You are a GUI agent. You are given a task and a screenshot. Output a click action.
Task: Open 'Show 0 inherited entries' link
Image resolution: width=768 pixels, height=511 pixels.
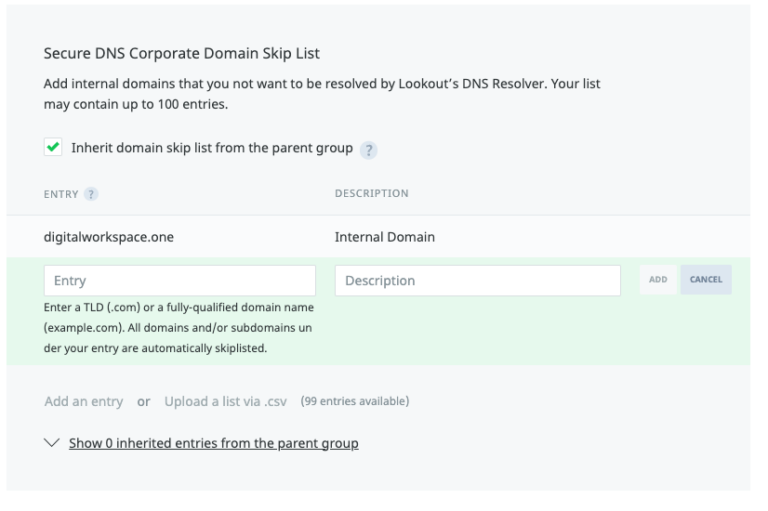[x=213, y=443]
